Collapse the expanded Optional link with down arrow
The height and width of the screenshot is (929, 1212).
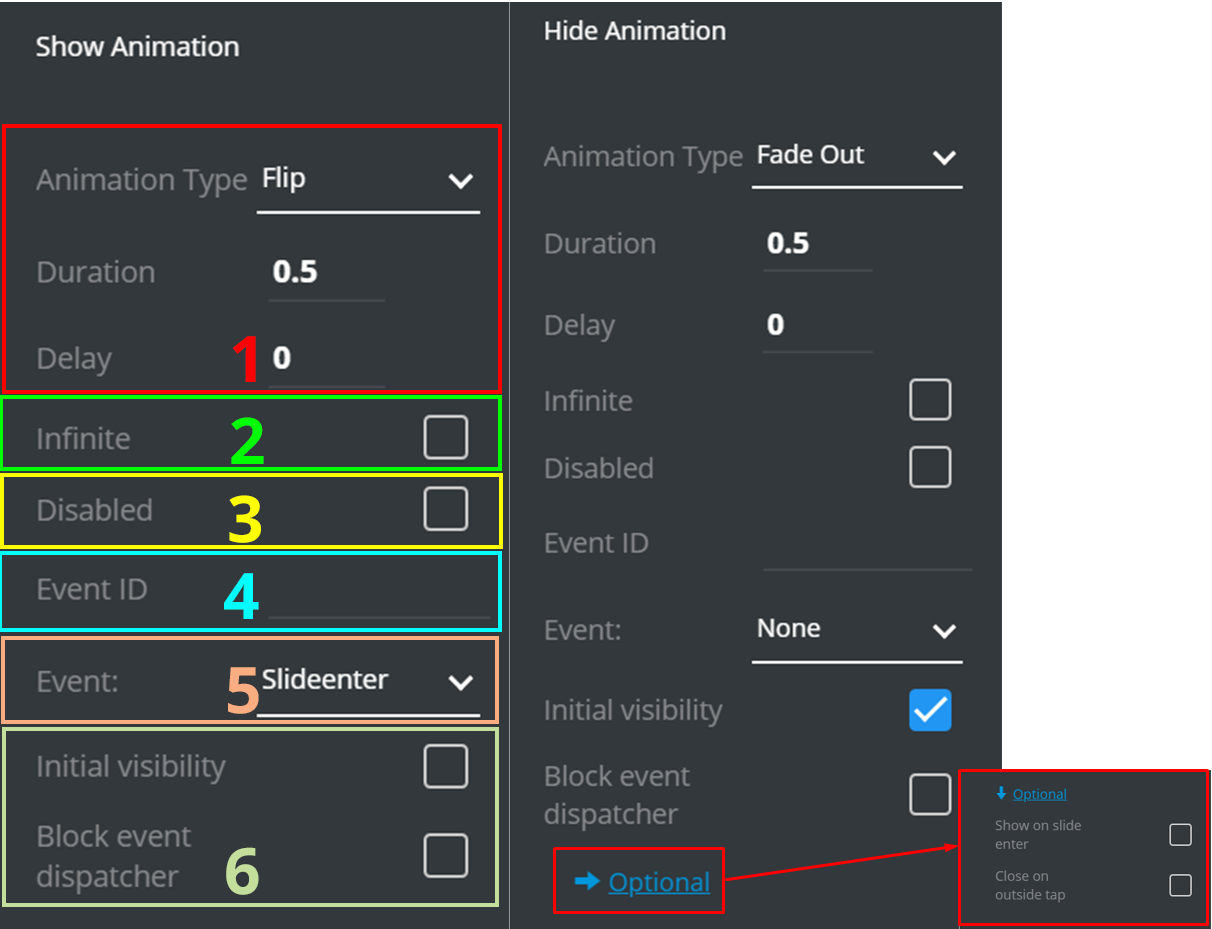pos(1039,794)
